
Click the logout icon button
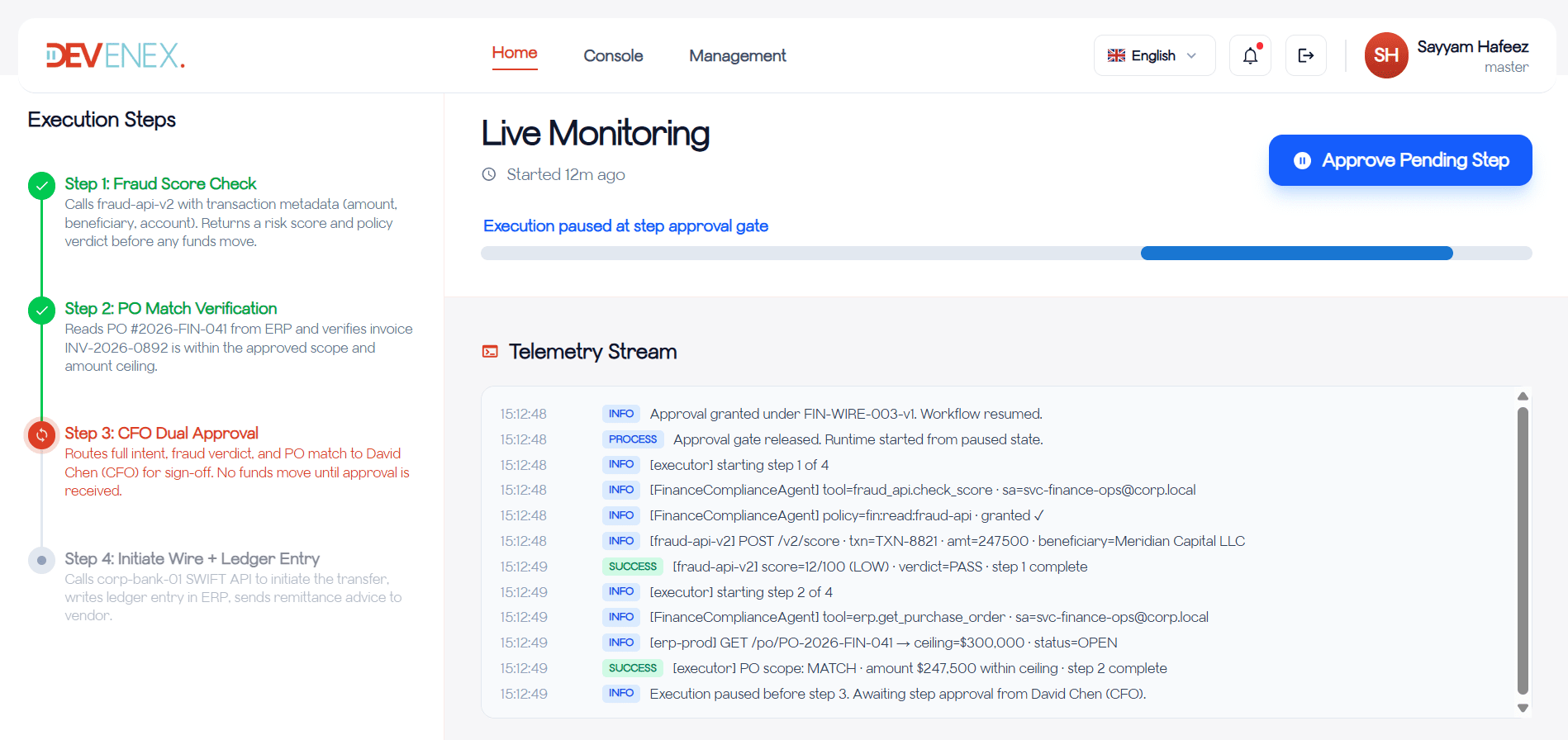(x=1305, y=55)
